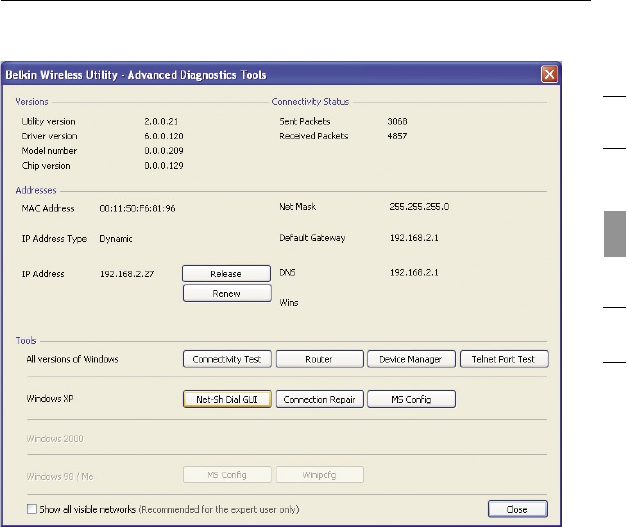Run the Connectivity Test tool
This screenshot has width=627, height=527.
[x=226, y=359]
